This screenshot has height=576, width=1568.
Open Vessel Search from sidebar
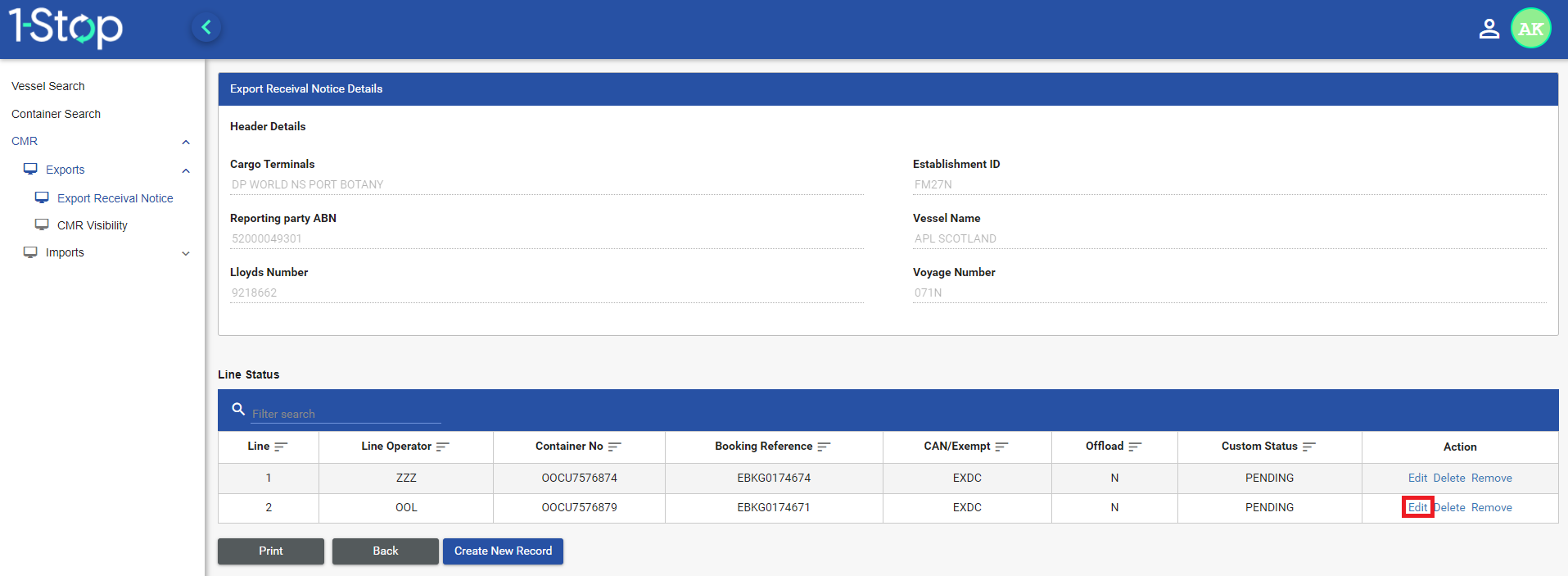pyautogui.click(x=48, y=86)
